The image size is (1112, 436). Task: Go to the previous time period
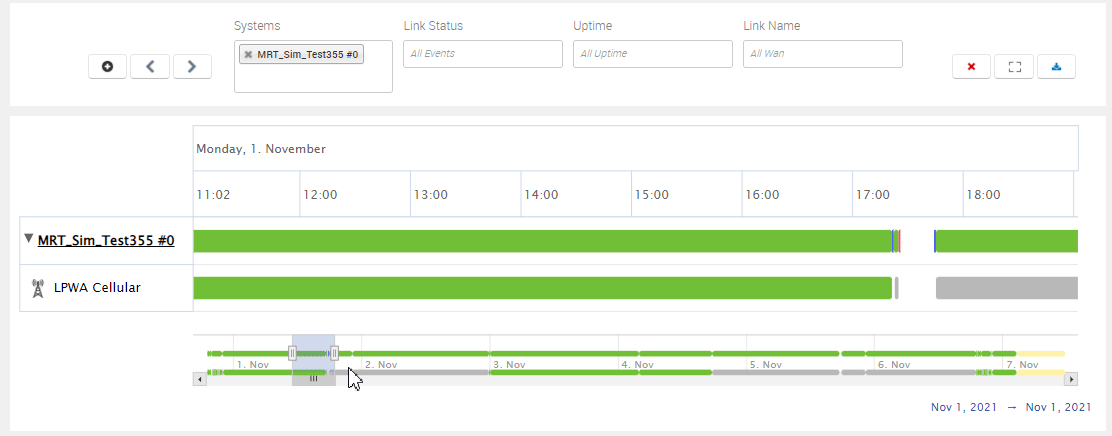click(x=150, y=67)
